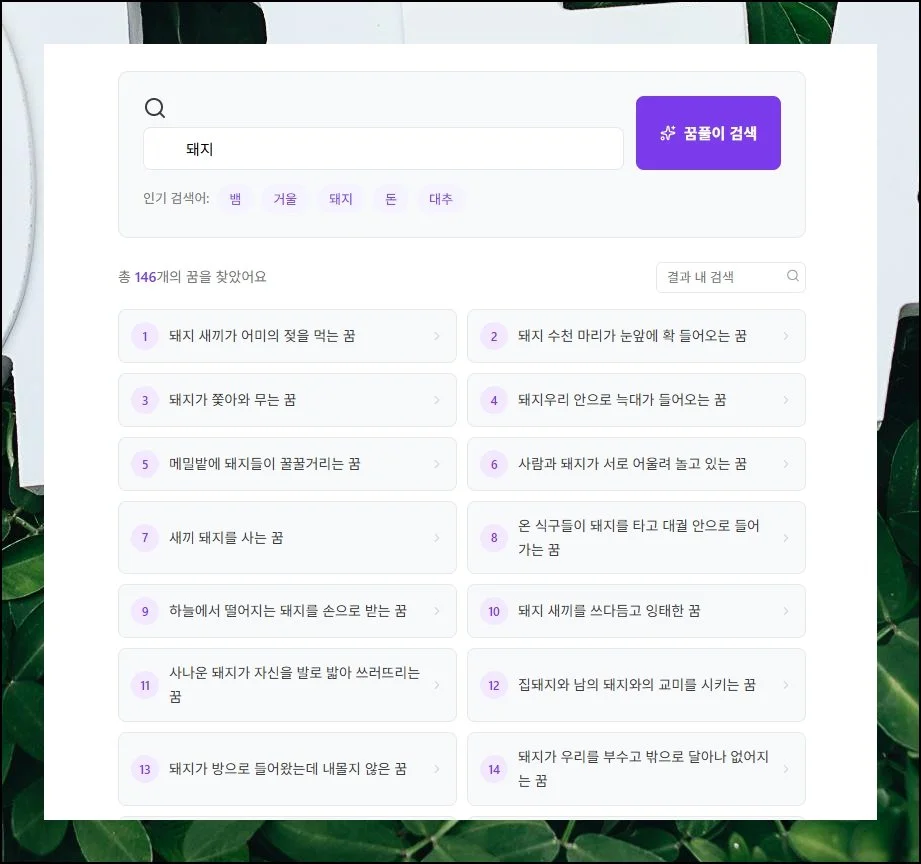Click the highlighted keyword 돼지 in popular searches

pos(339,199)
